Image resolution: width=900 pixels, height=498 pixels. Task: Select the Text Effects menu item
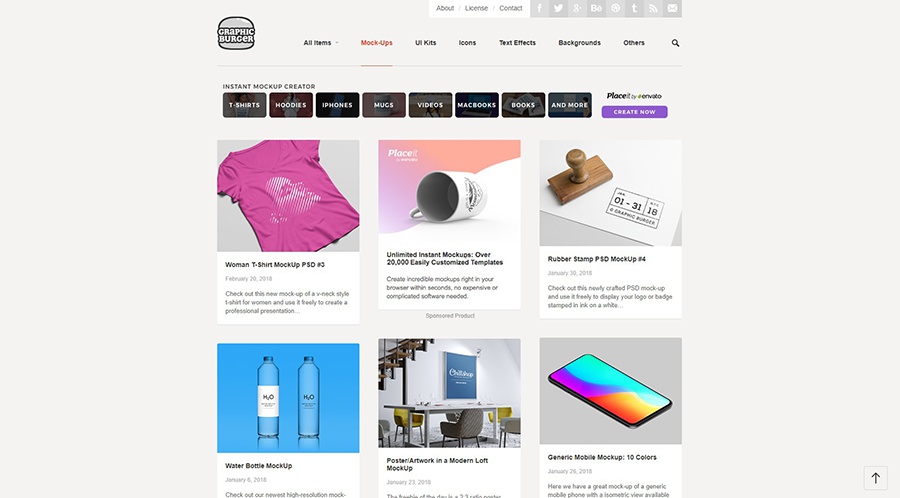[517, 42]
